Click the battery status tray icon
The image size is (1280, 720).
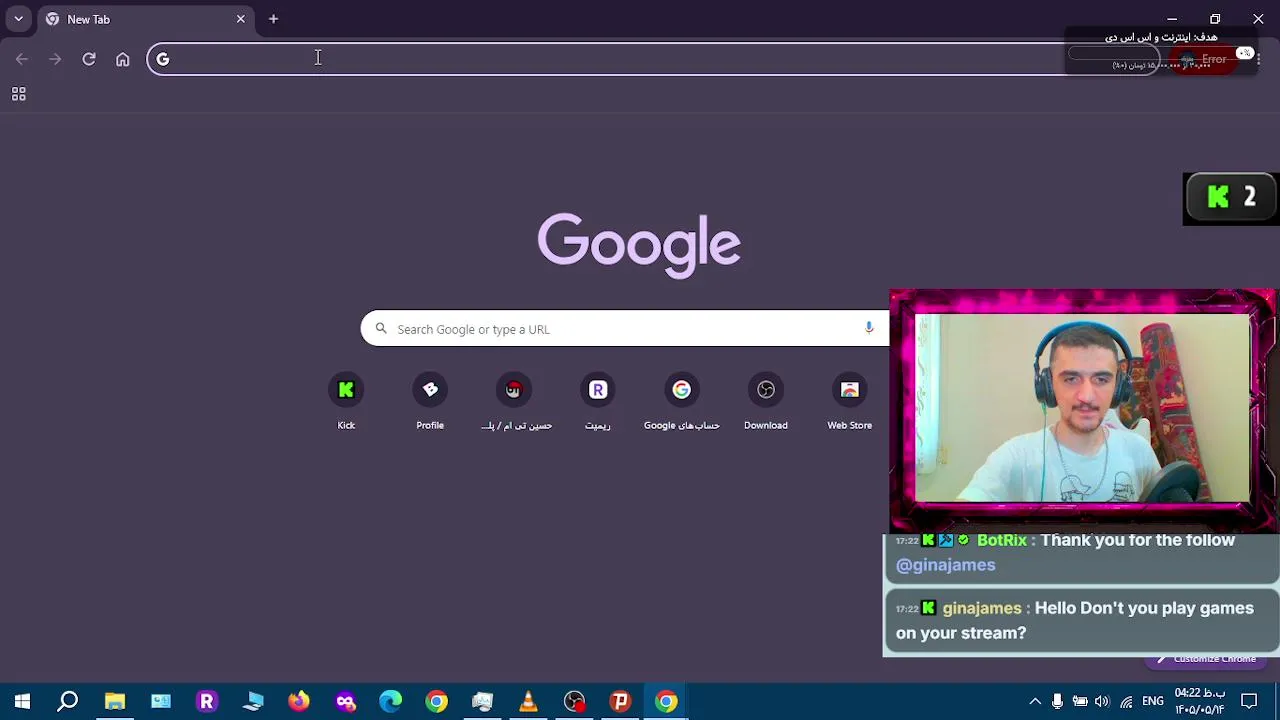(x=1080, y=701)
